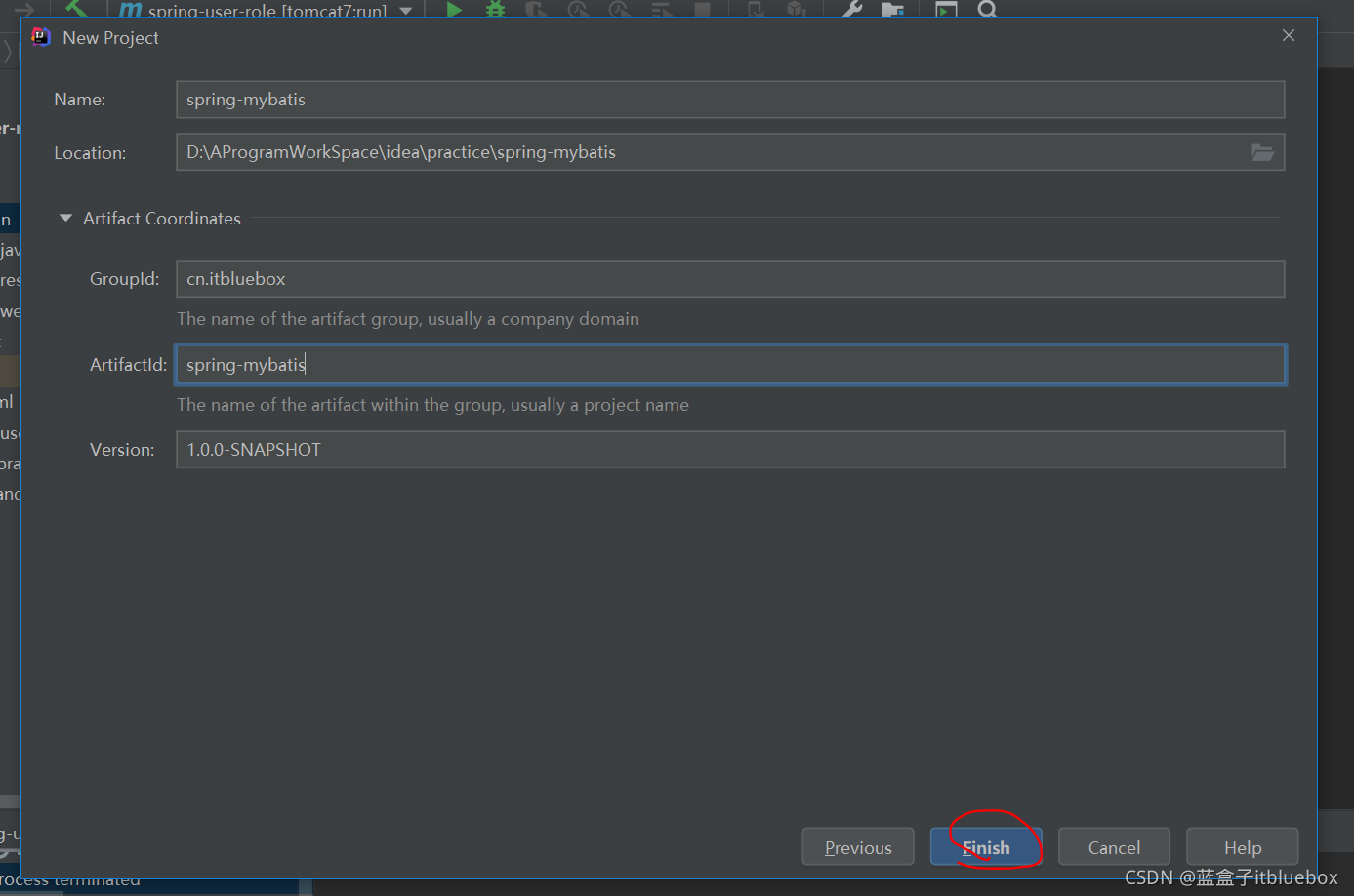Browse for location using the folder icon
The height and width of the screenshot is (896, 1354).
tap(1262, 152)
